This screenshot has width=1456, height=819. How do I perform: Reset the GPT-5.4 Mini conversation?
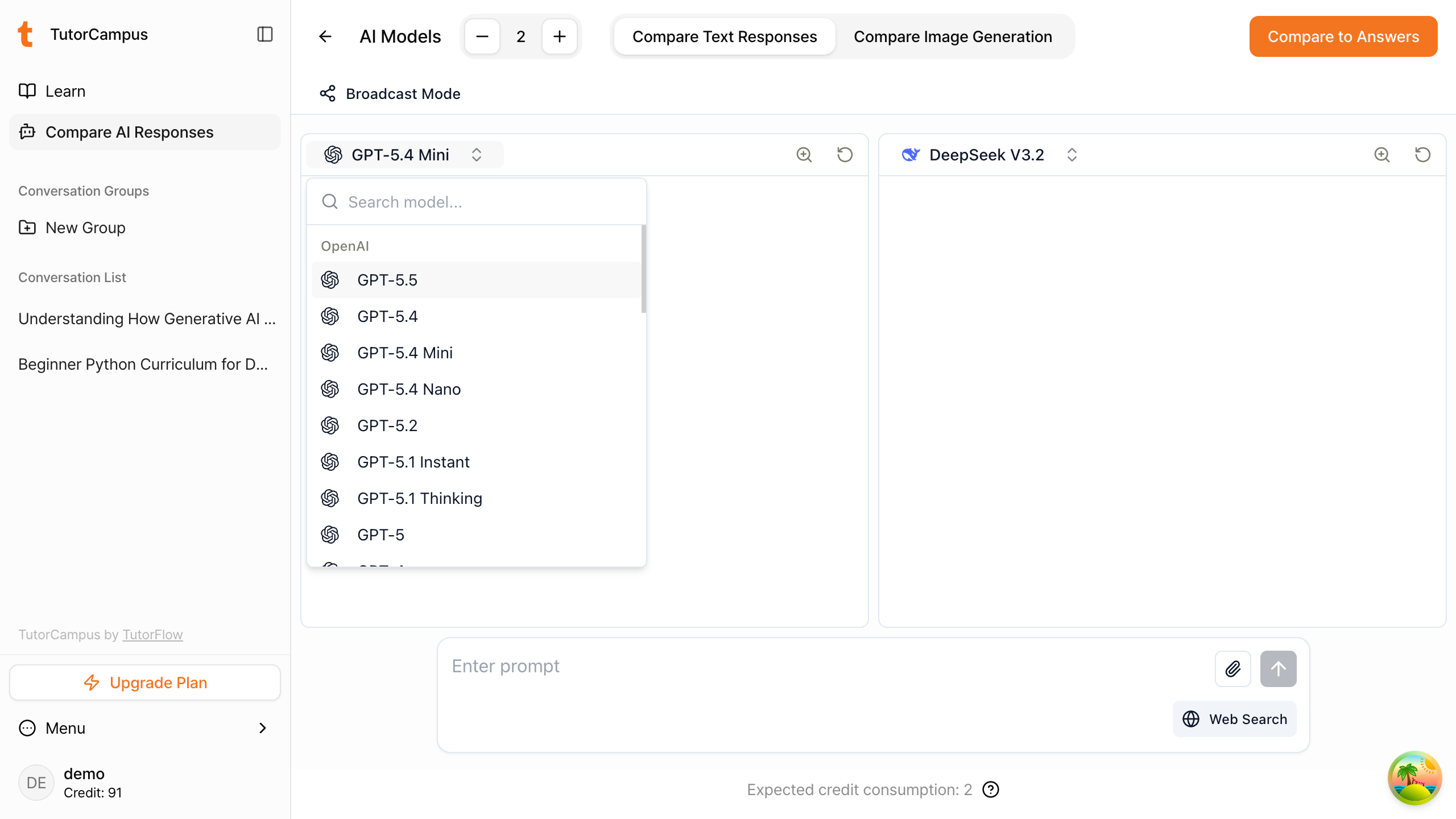click(845, 155)
